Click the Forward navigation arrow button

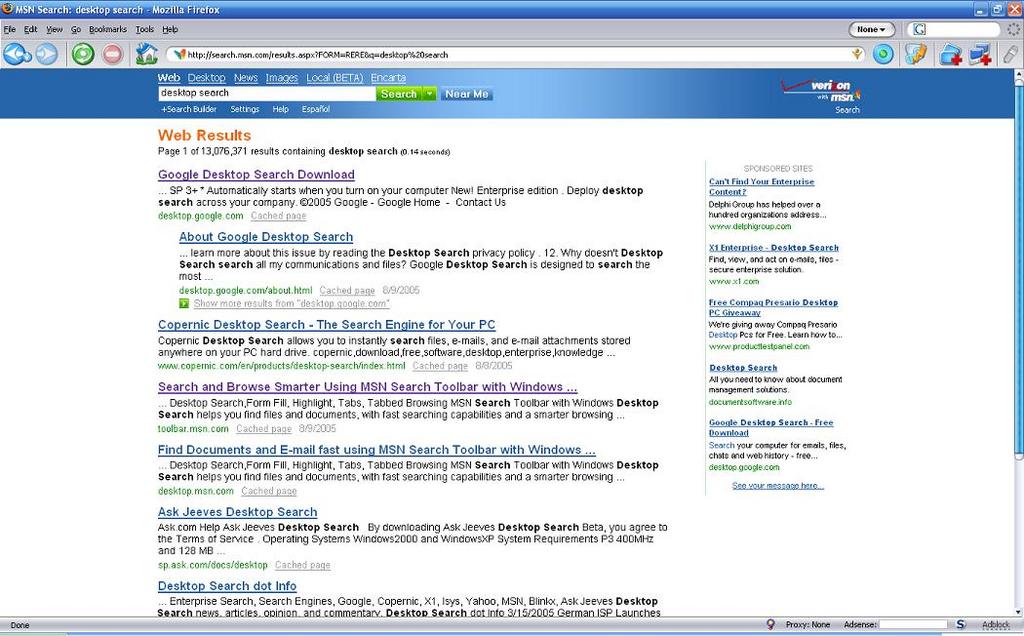tap(46, 54)
